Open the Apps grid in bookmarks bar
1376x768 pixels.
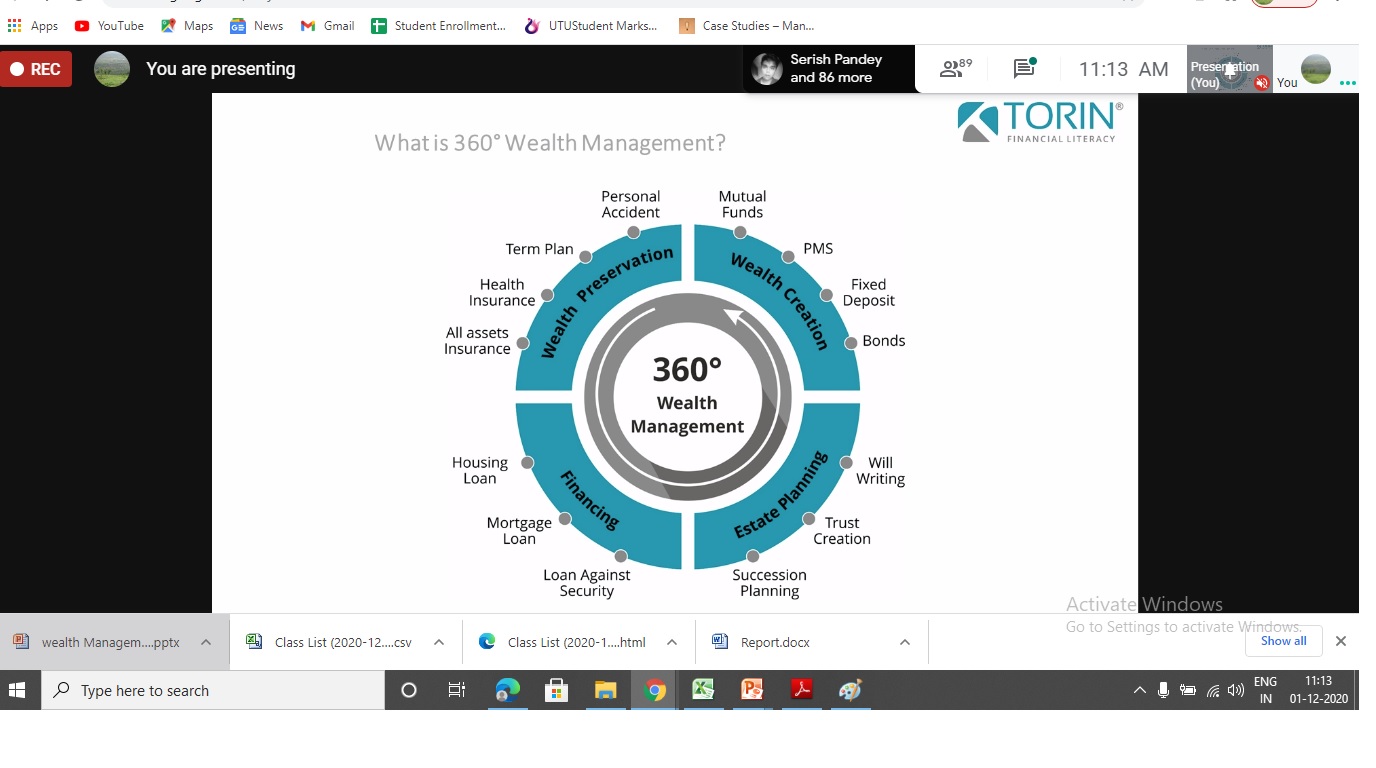[x=33, y=26]
